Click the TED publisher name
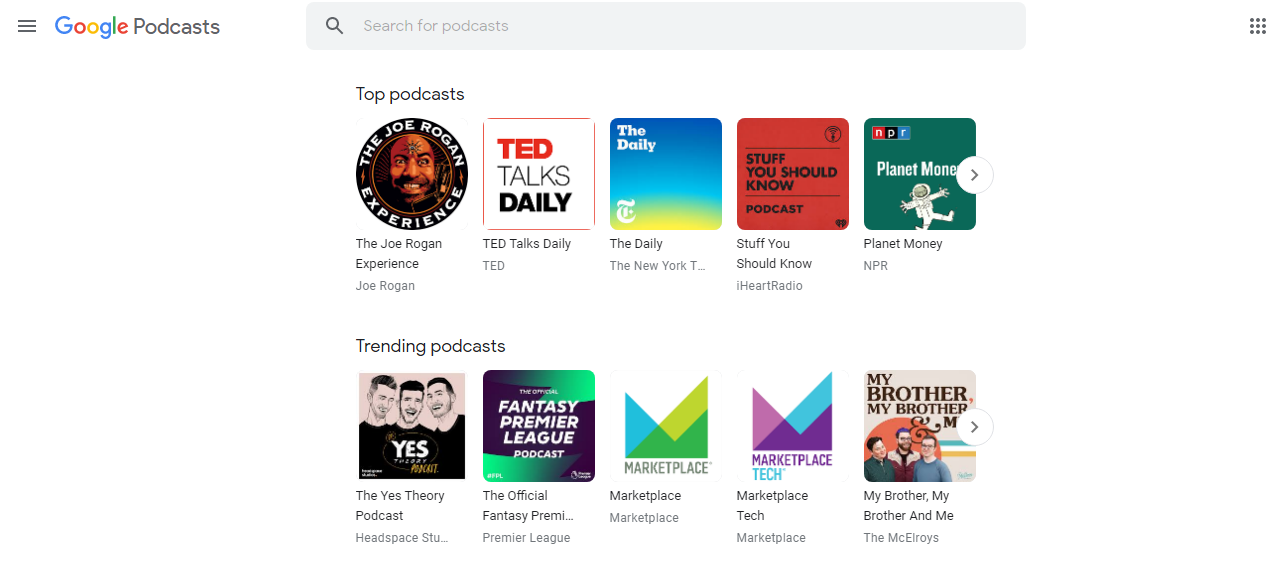 click(494, 266)
